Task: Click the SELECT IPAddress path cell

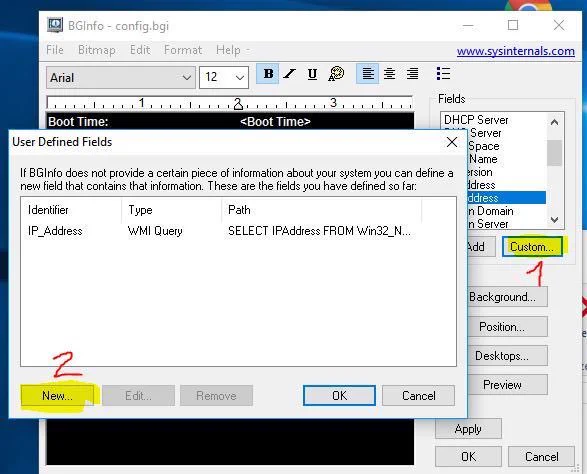Action: coord(319,231)
